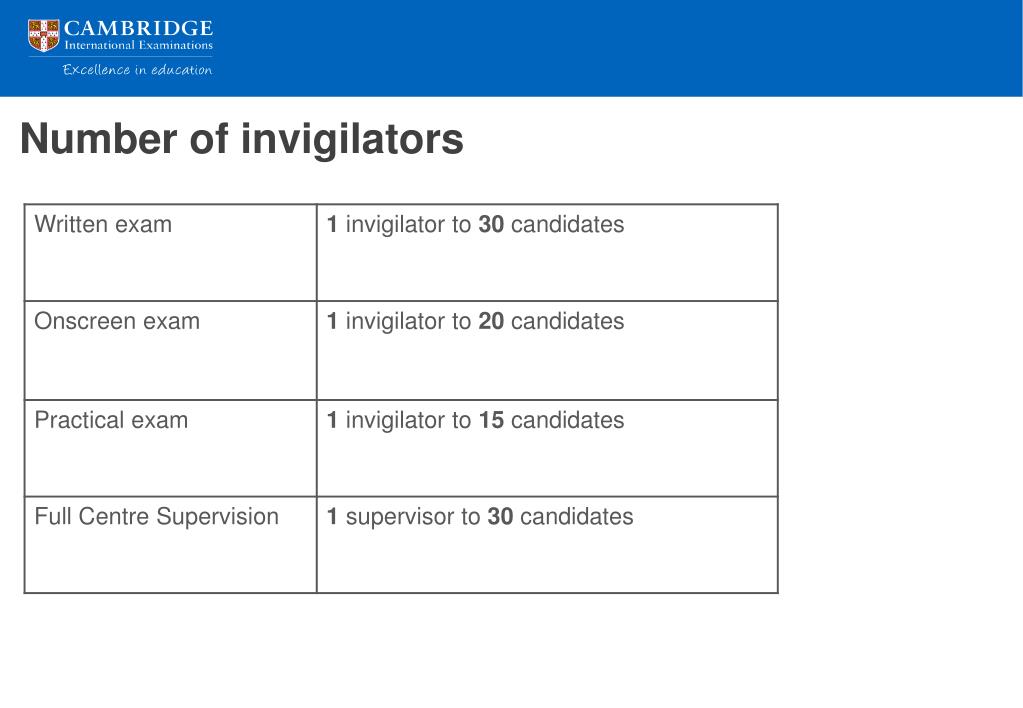Click the Written exam table cell
Screen dimensions: 1023x708
pyautogui.click(x=170, y=253)
